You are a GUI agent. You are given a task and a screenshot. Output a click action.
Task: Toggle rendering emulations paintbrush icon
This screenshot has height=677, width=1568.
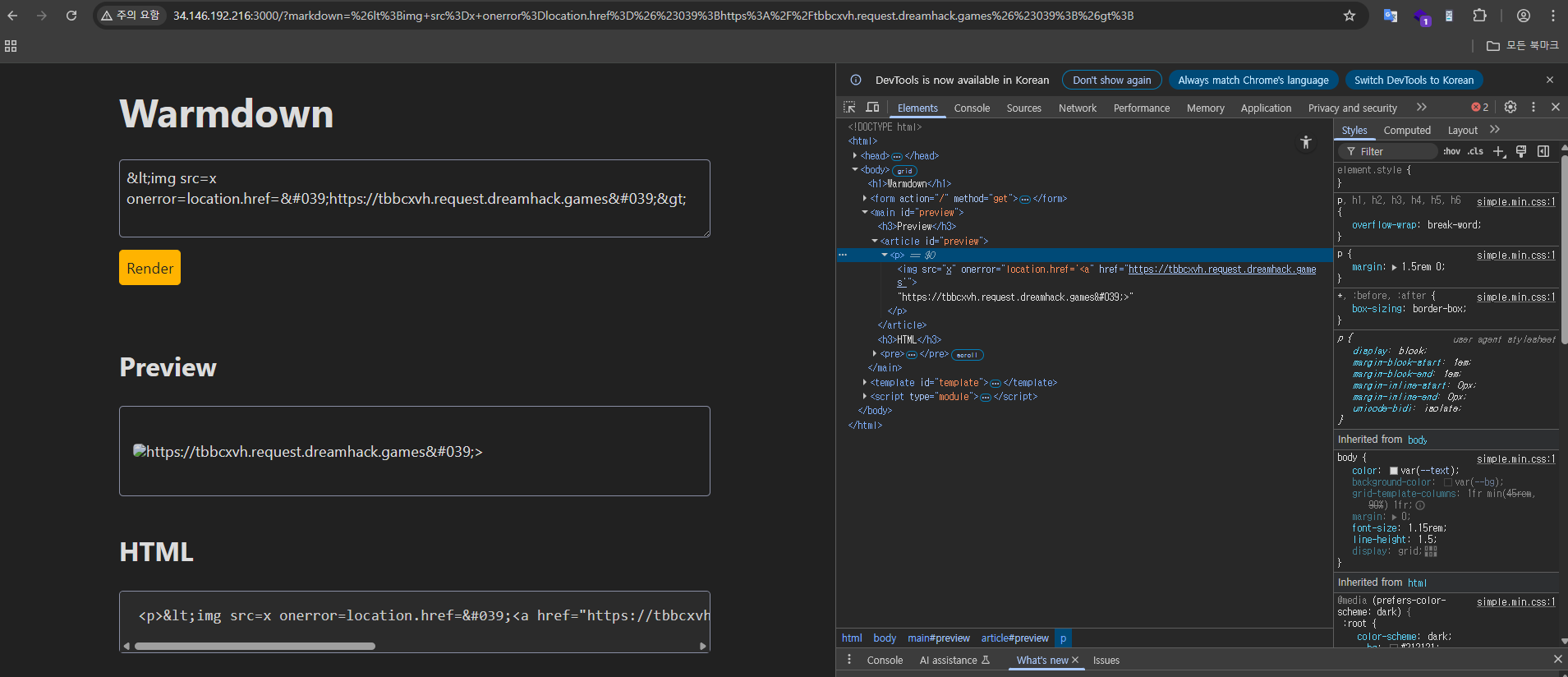pos(1521,151)
